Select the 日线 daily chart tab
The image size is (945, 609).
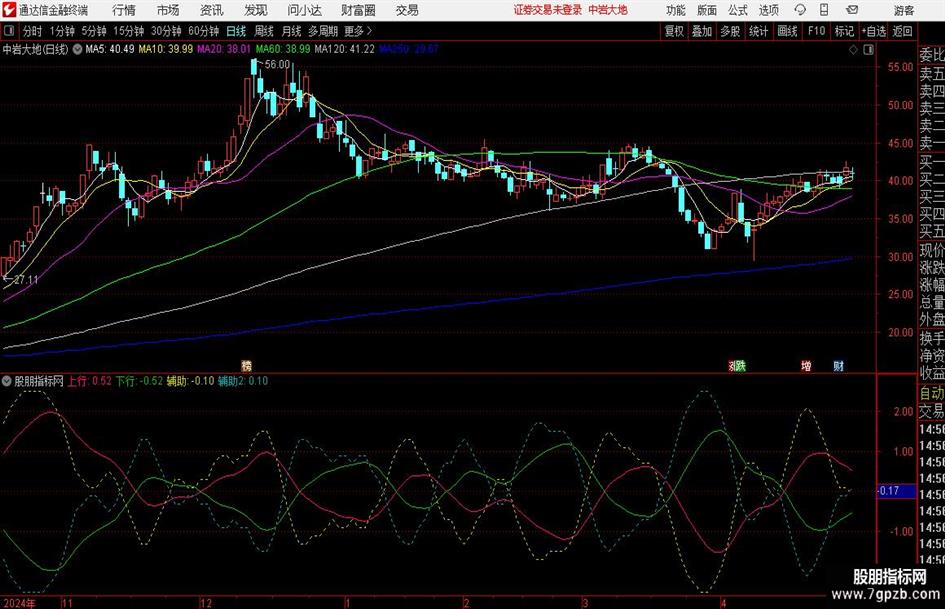[236, 31]
